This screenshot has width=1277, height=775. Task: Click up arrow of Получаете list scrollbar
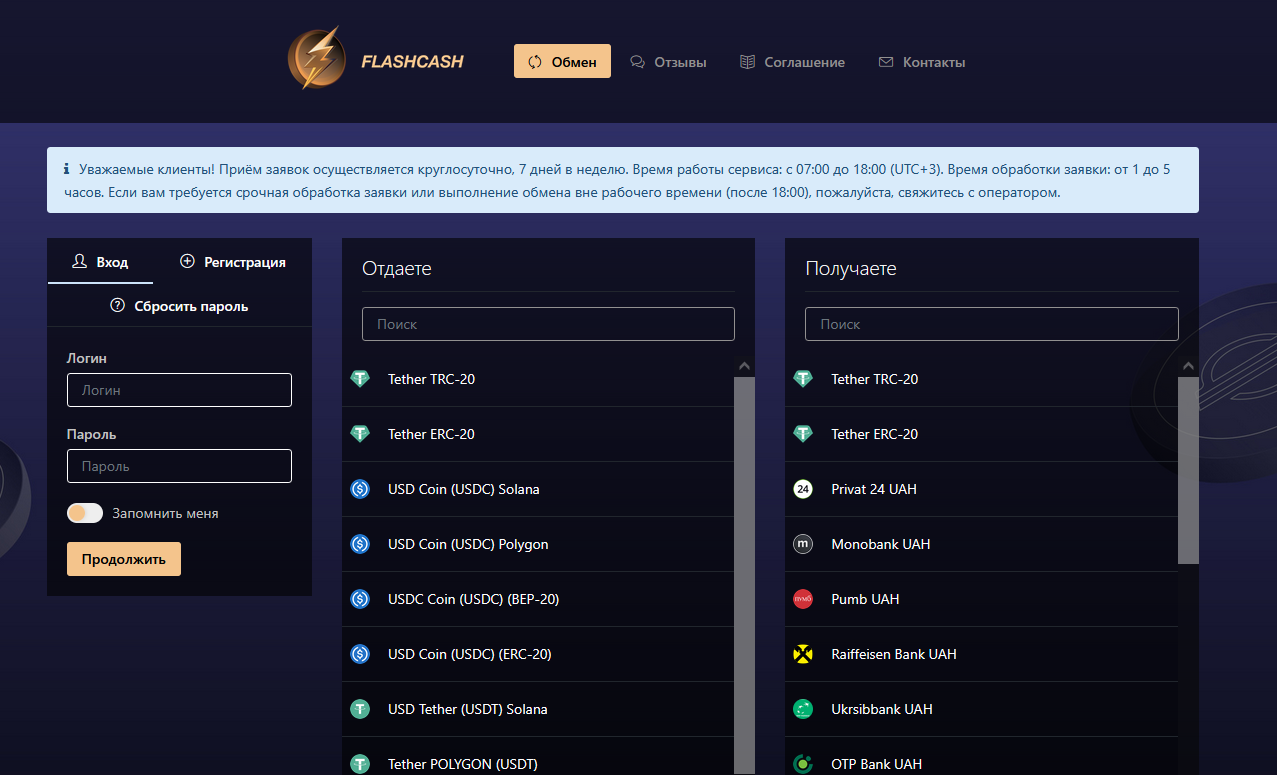click(x=1188, y=367)
